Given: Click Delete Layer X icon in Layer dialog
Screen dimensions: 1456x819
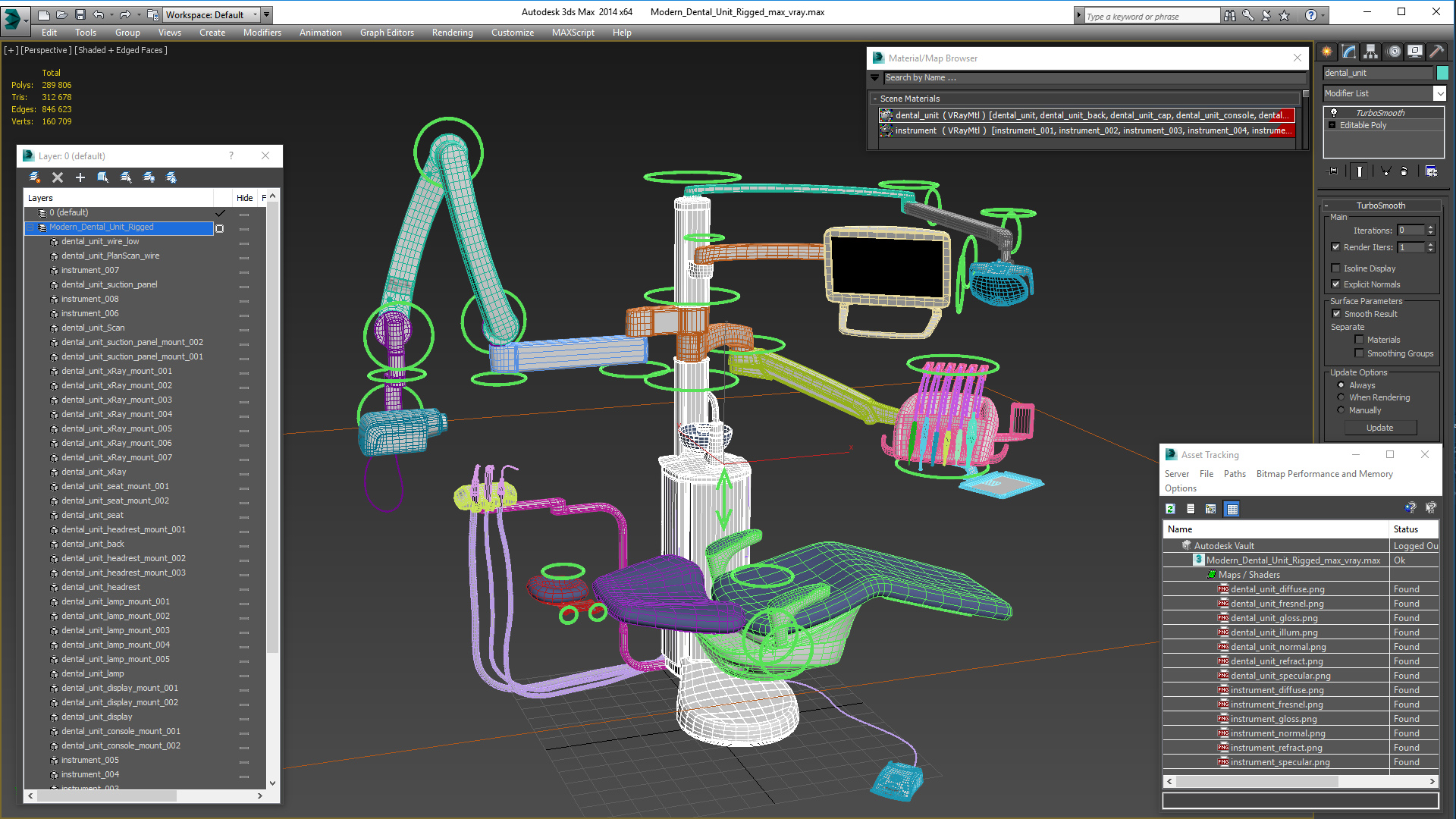Looking at the screenshot, I should click(58, 177).
